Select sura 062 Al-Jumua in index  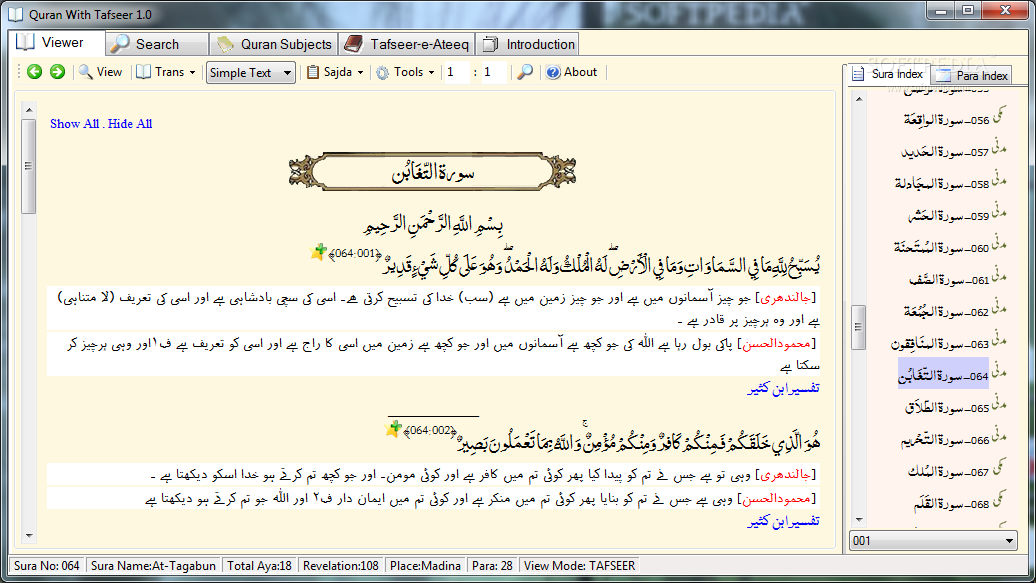947,312
